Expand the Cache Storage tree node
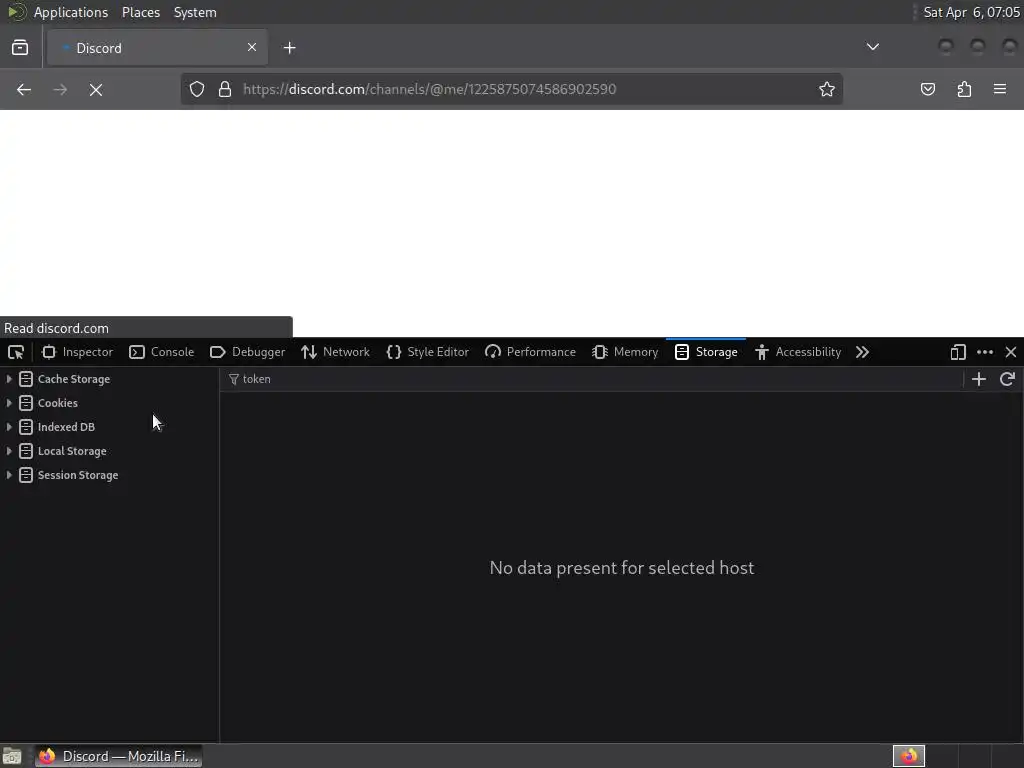Screen dimensions: 1024x768 [x=8, y=379]
